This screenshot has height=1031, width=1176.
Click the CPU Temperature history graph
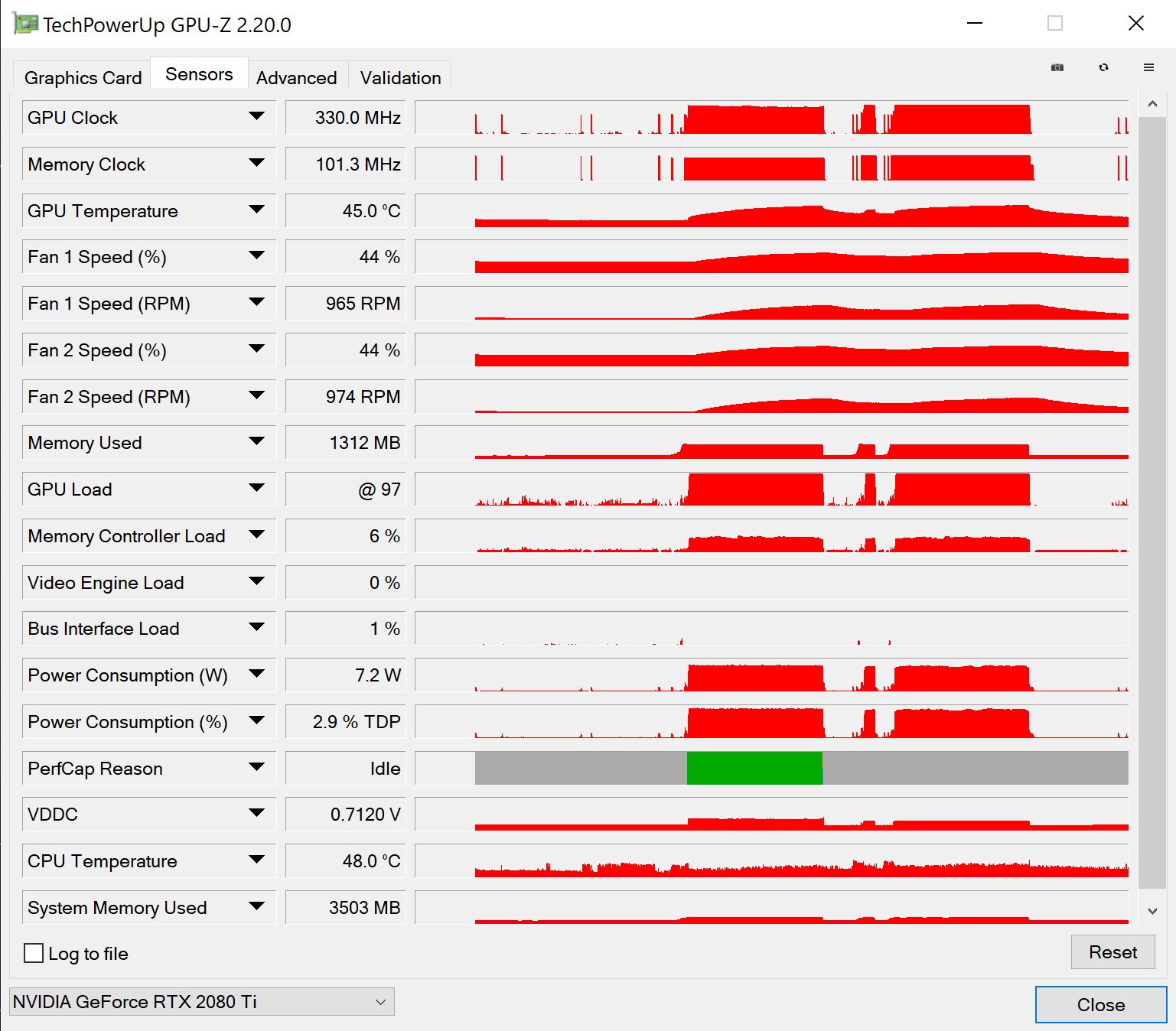pyautogui.click(x=772, y=860)
